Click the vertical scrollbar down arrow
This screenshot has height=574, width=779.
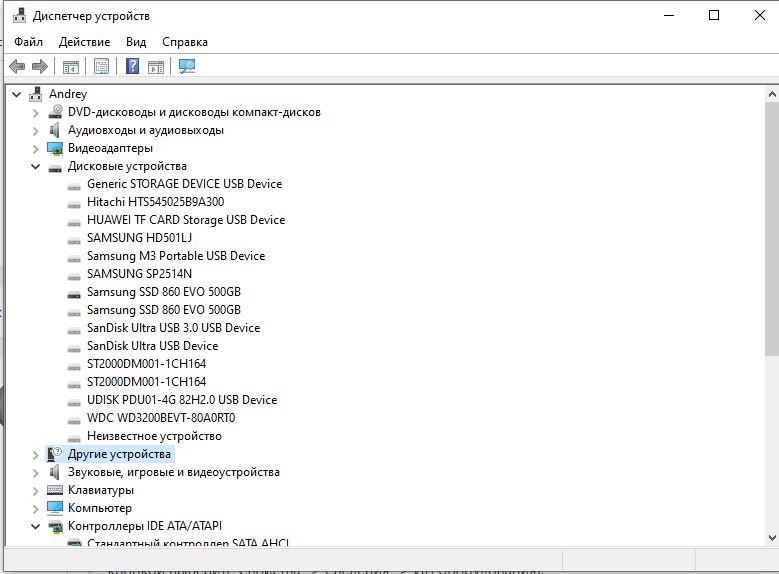tap(770, 538)
